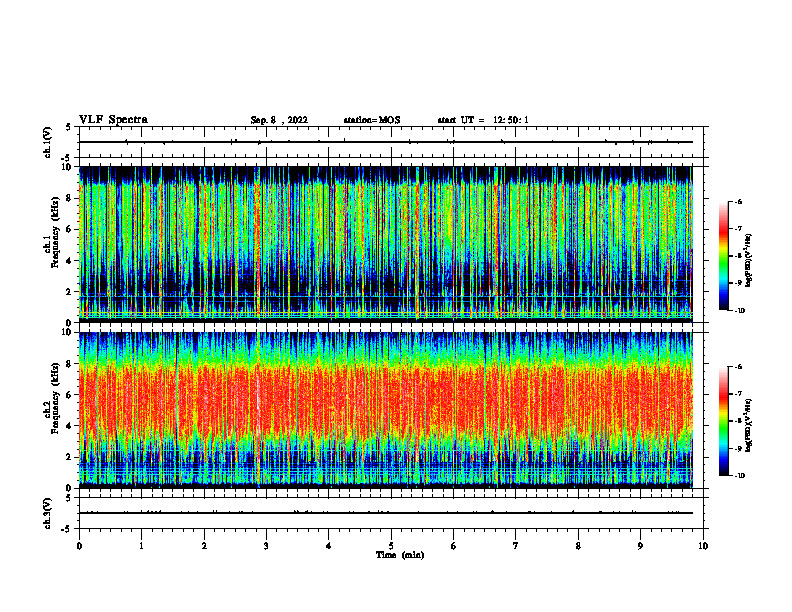Click the ch.2 spectrogram color bar
This screenshot has height=612, width=792.
click(x=723, y=421)
